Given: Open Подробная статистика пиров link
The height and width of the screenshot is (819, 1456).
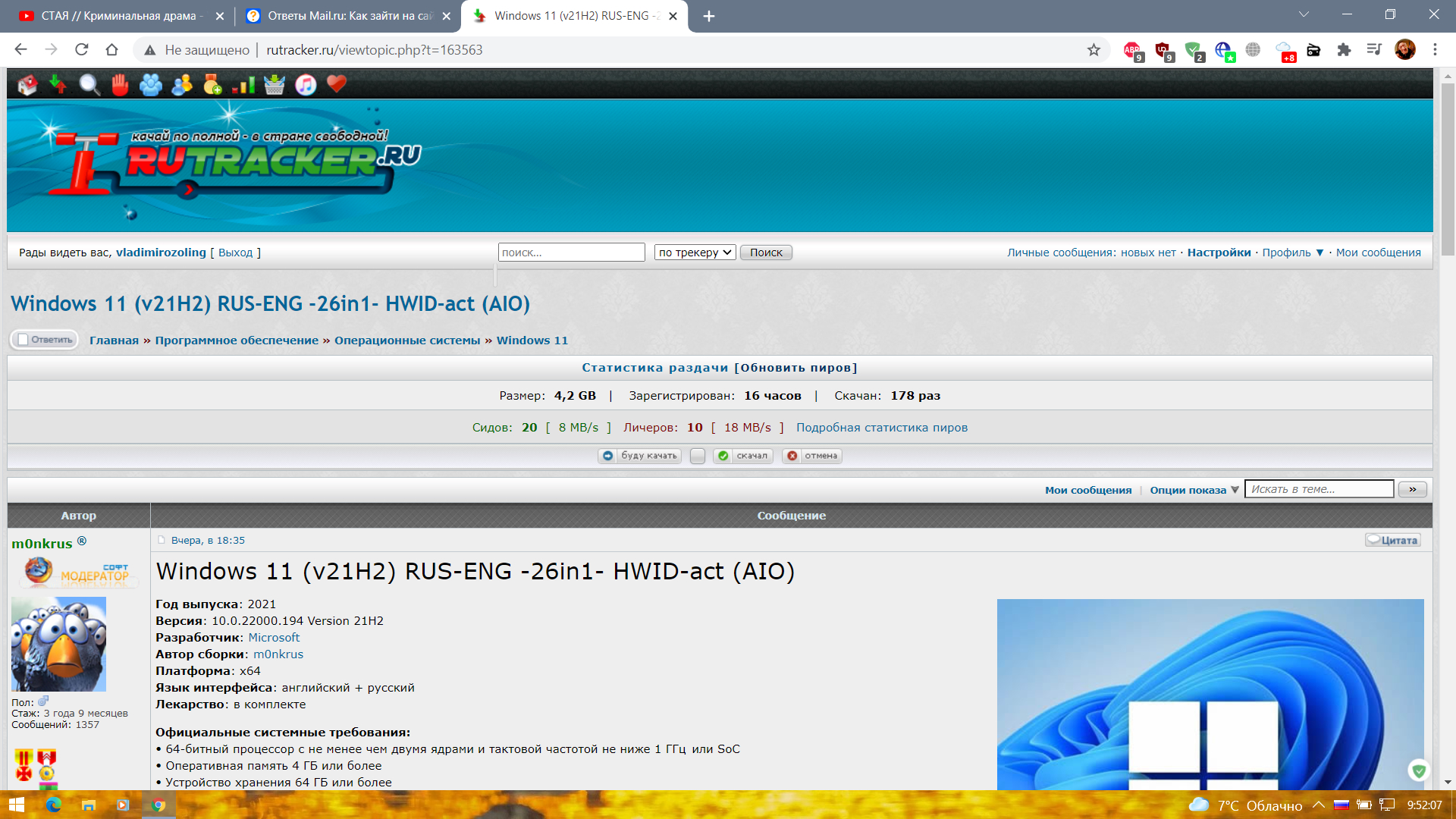Looking at the screenshot, I should (x=882, y=428).
